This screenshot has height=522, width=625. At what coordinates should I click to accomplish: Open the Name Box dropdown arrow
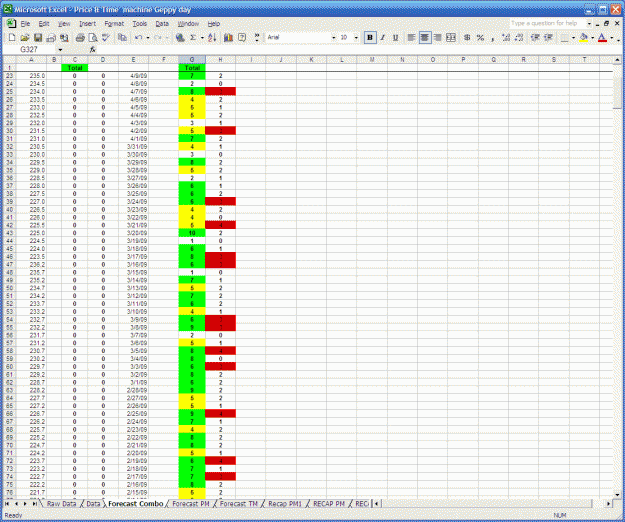click(60, 50)
